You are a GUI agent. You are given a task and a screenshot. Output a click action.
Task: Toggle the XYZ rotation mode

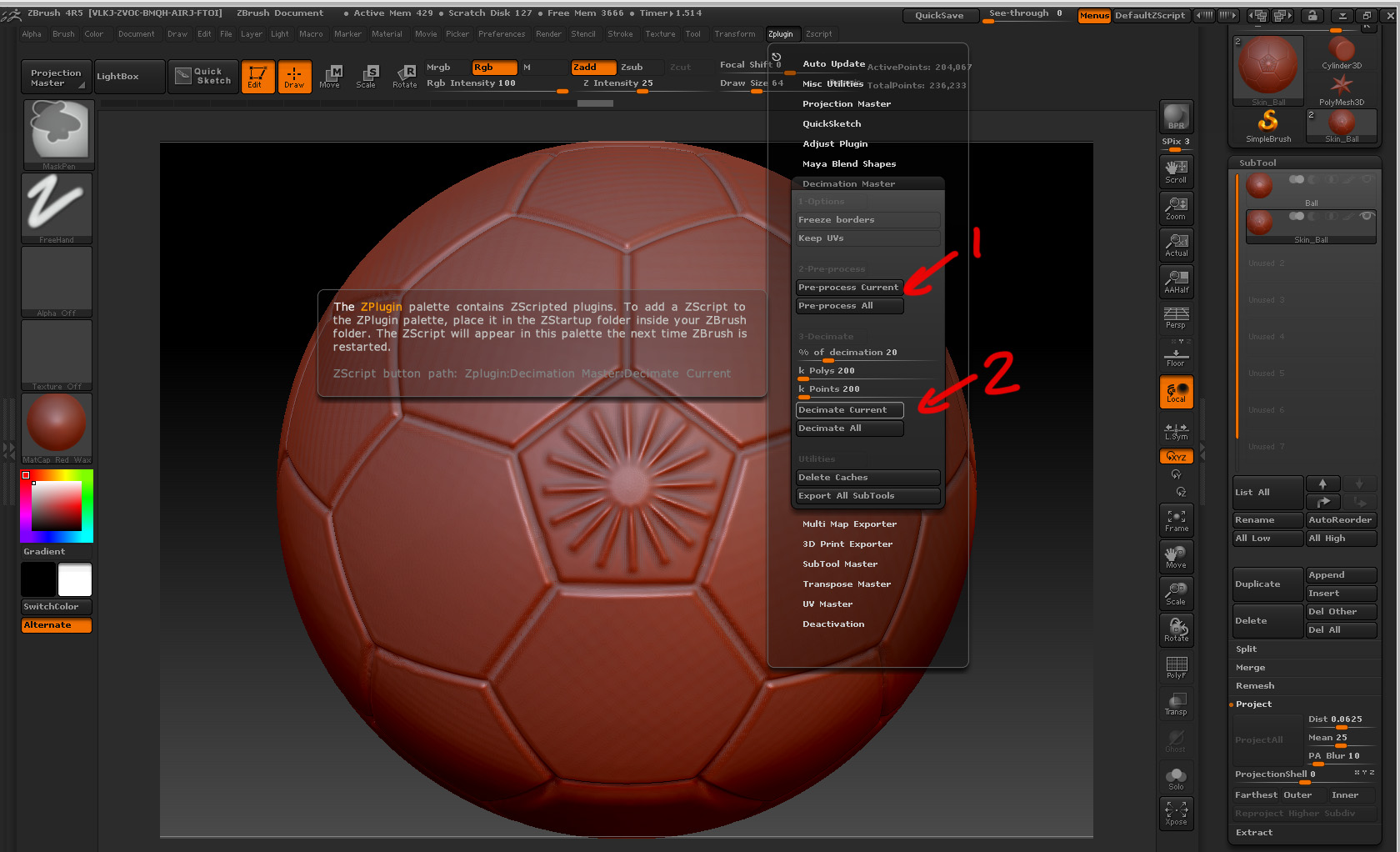(x=1176, y=456)
